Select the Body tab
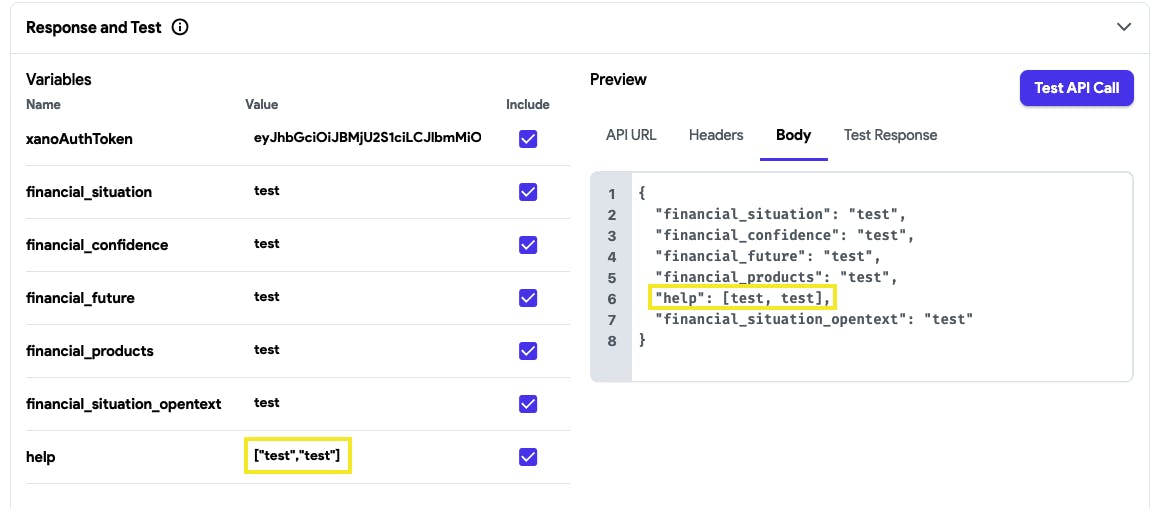 point(793,135)
